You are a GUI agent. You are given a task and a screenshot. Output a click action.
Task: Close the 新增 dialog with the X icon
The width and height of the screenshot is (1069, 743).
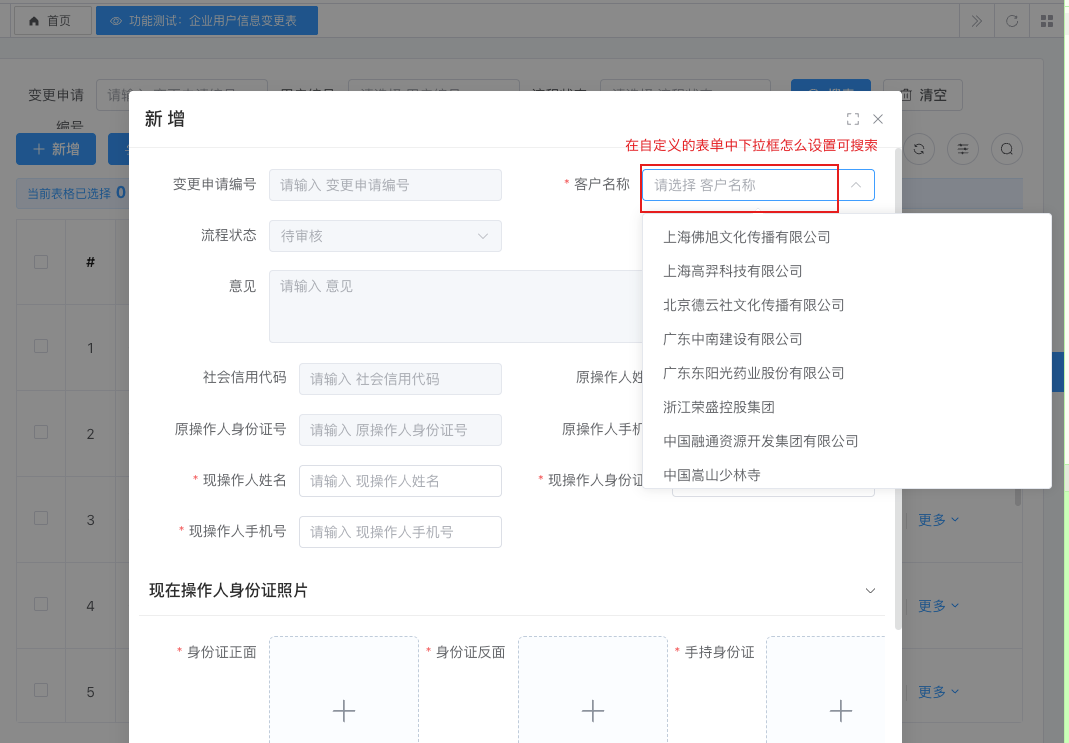coord(878,119)
